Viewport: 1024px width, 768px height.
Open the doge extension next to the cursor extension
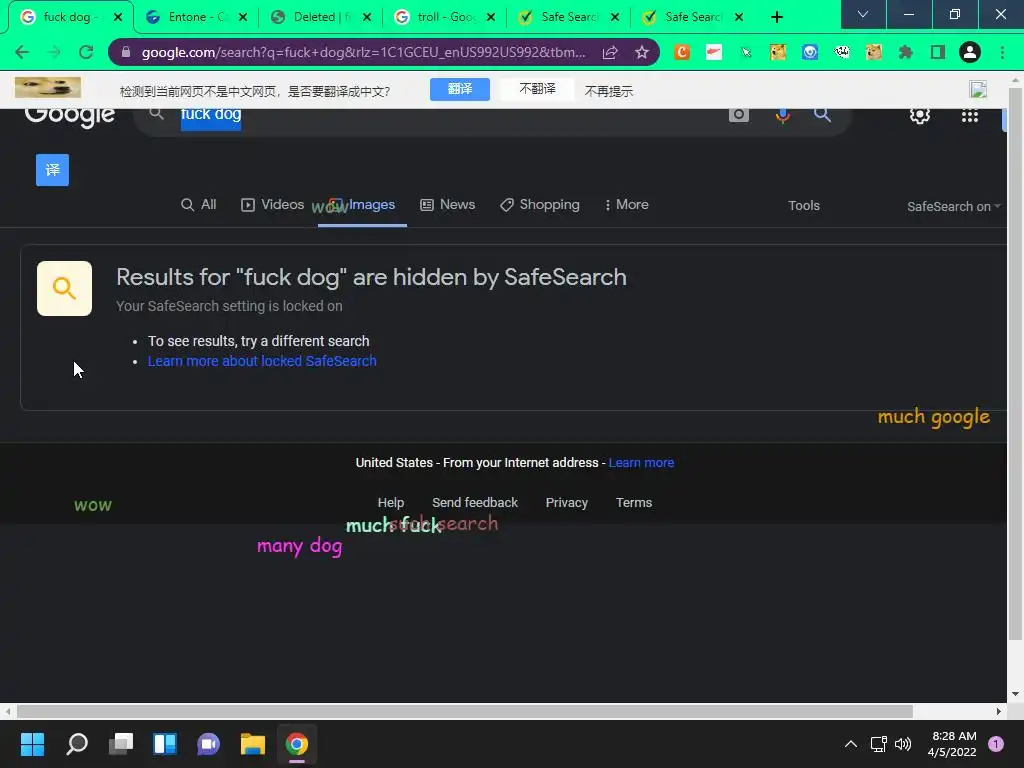(x=778, y=52)
